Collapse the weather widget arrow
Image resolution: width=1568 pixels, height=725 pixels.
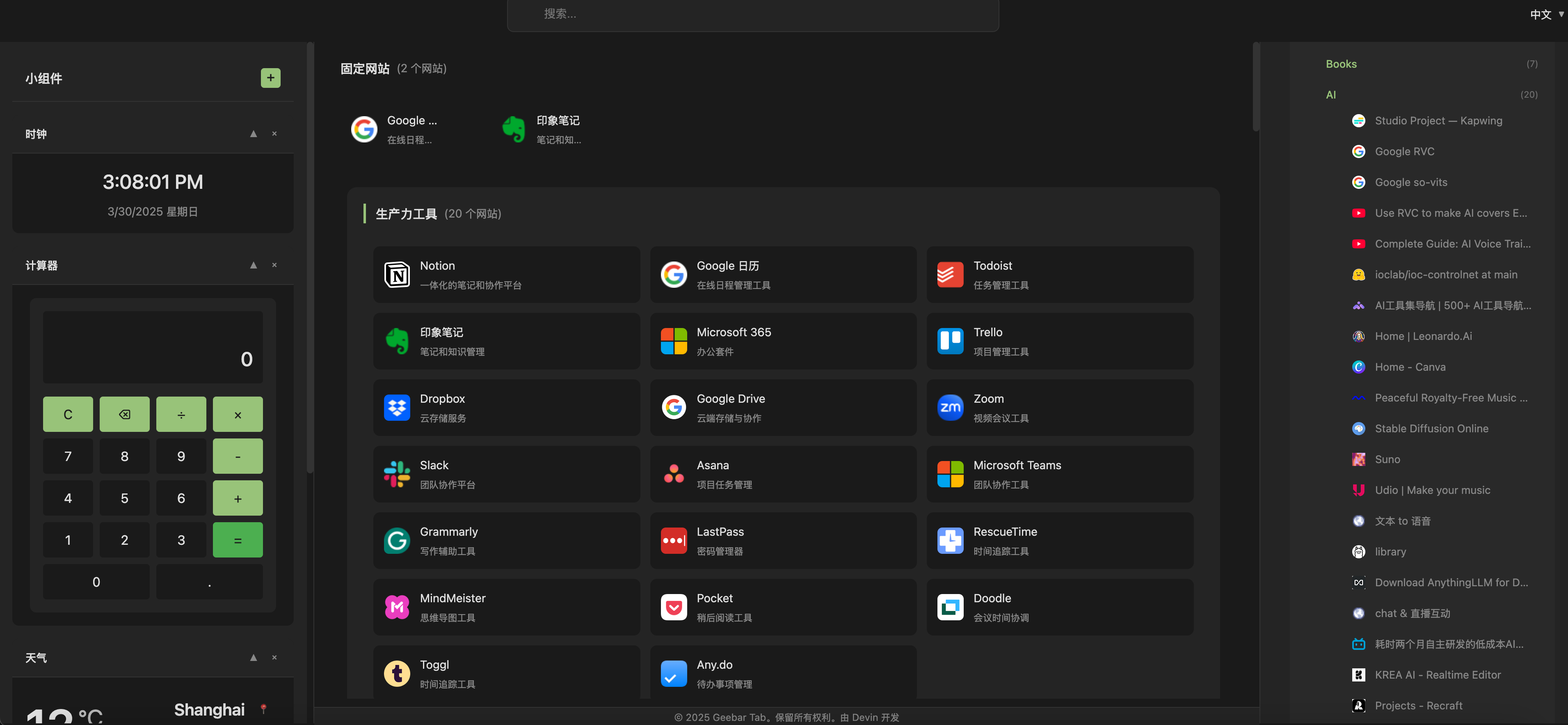tap(253, 657)
